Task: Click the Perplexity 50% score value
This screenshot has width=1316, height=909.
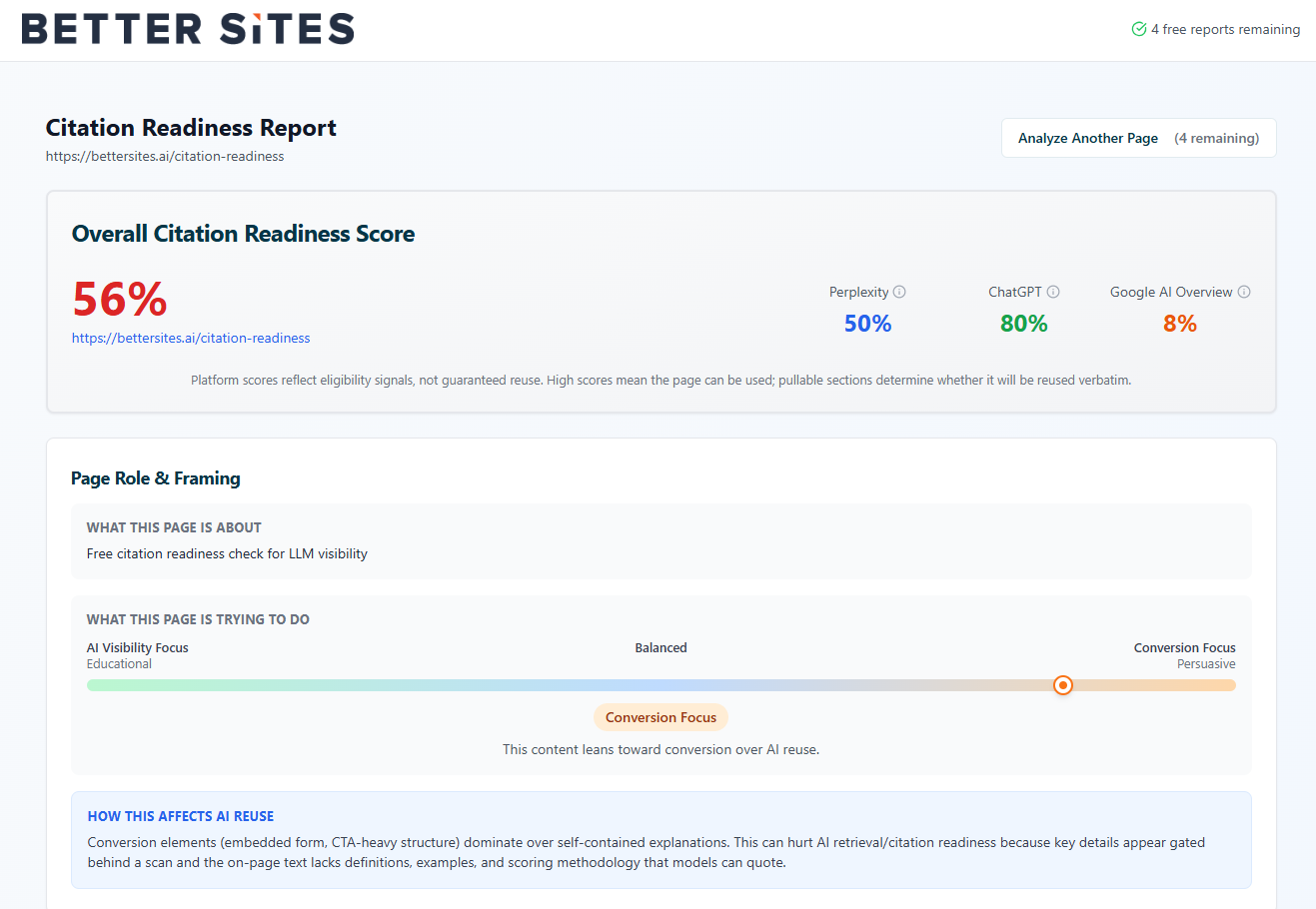Action: [x=867, y=323]
